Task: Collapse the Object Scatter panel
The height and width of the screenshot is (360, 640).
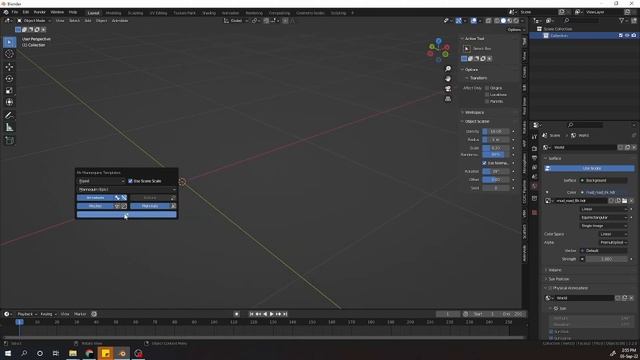Action: coord(477,121)
